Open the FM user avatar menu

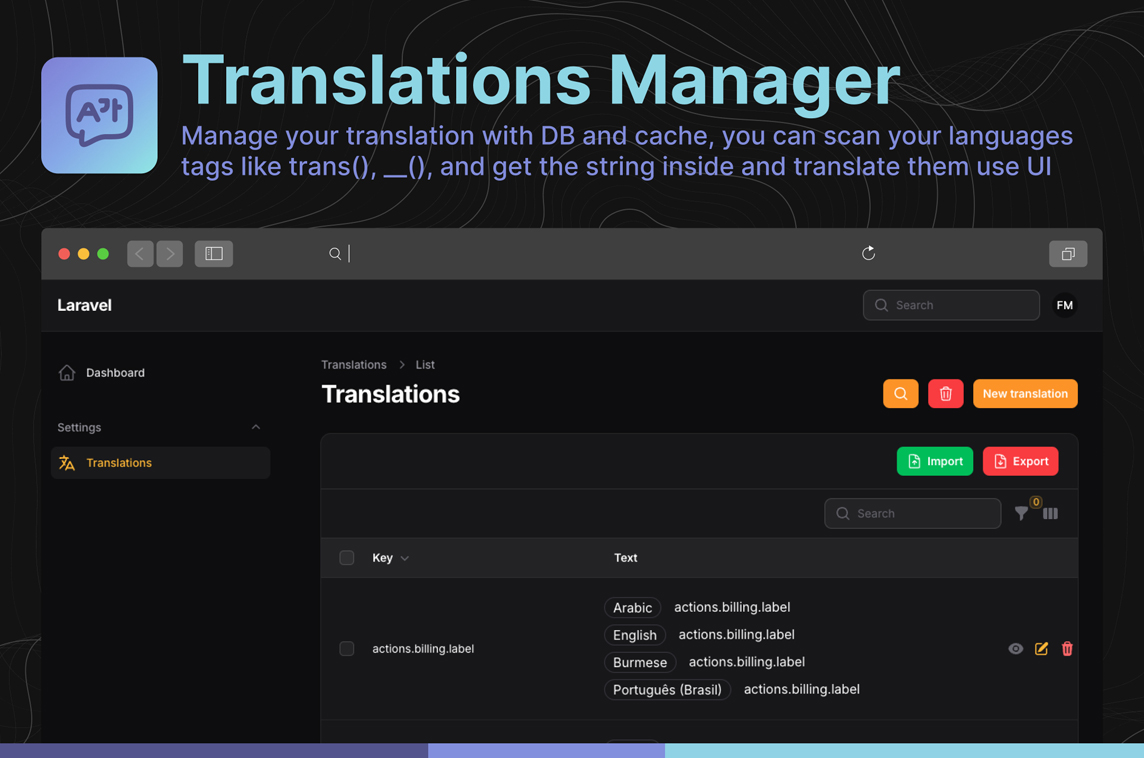(1065, 306)
